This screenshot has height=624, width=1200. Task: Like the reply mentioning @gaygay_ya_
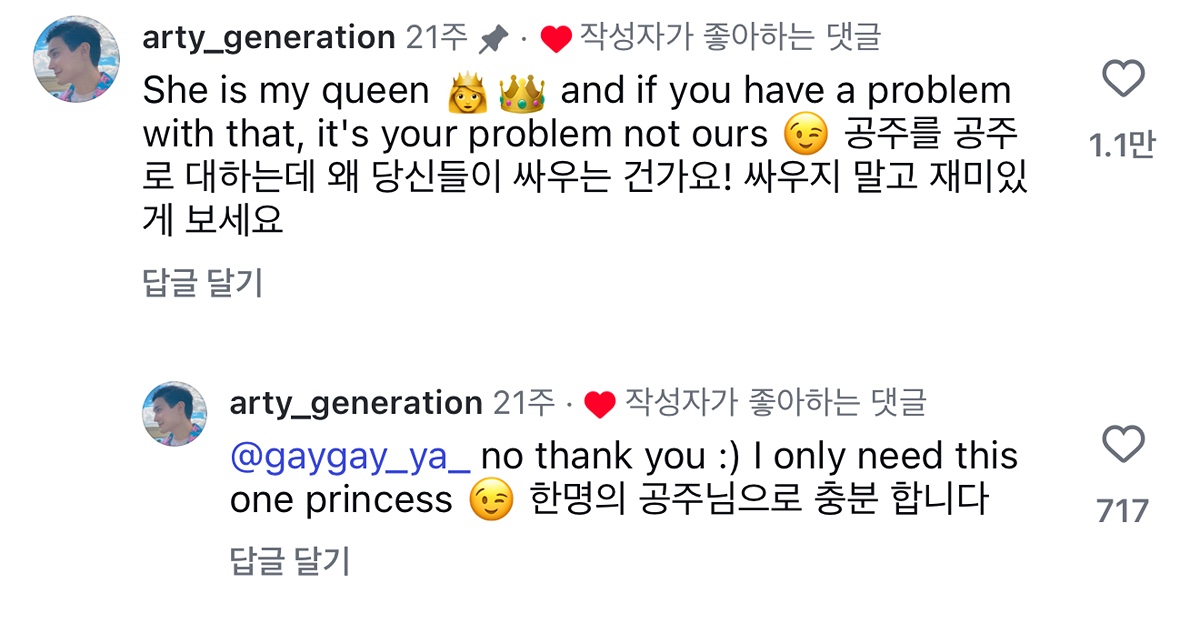[1122, 444]
